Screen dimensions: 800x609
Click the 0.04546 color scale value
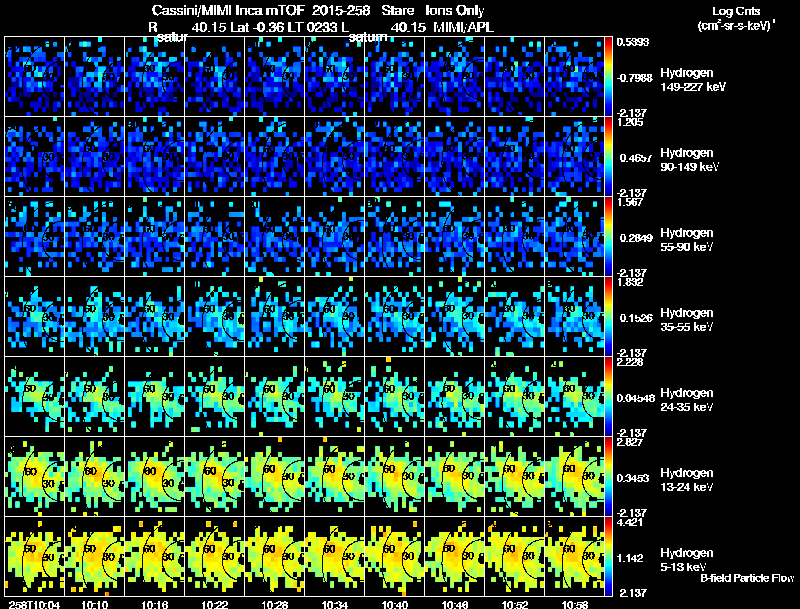[636, 398]
